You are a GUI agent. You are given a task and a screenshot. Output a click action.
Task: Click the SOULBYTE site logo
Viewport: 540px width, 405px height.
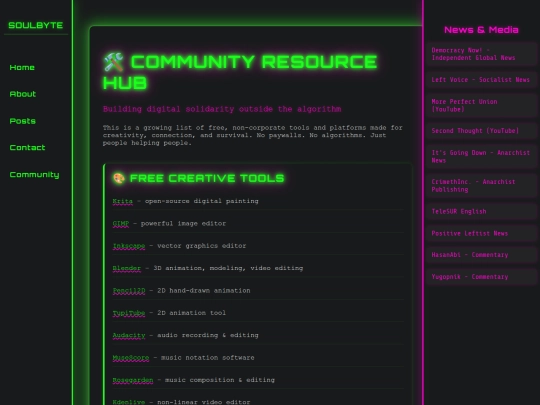point(35,25)
